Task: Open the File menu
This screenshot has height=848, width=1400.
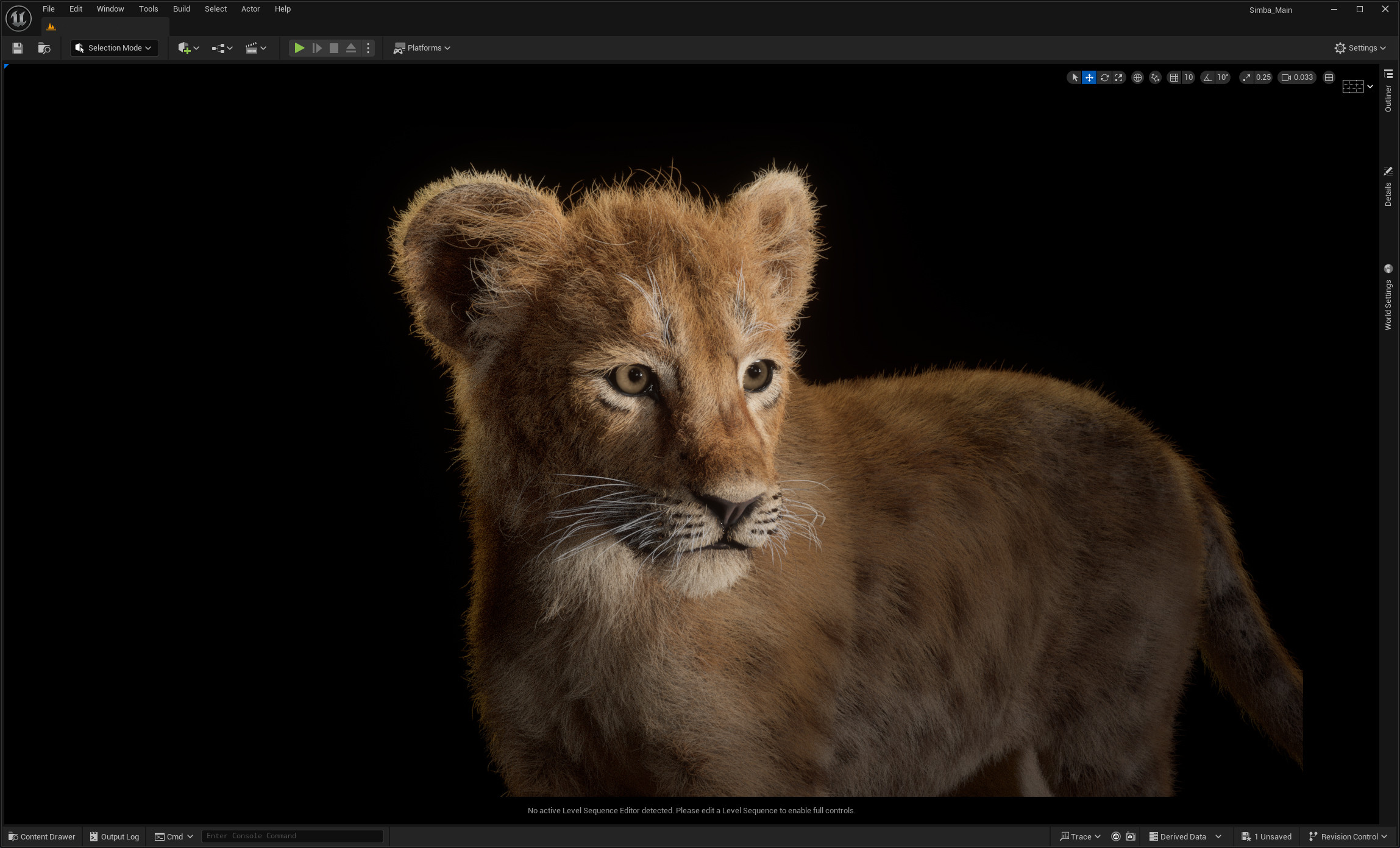Action: coord(49,9)
